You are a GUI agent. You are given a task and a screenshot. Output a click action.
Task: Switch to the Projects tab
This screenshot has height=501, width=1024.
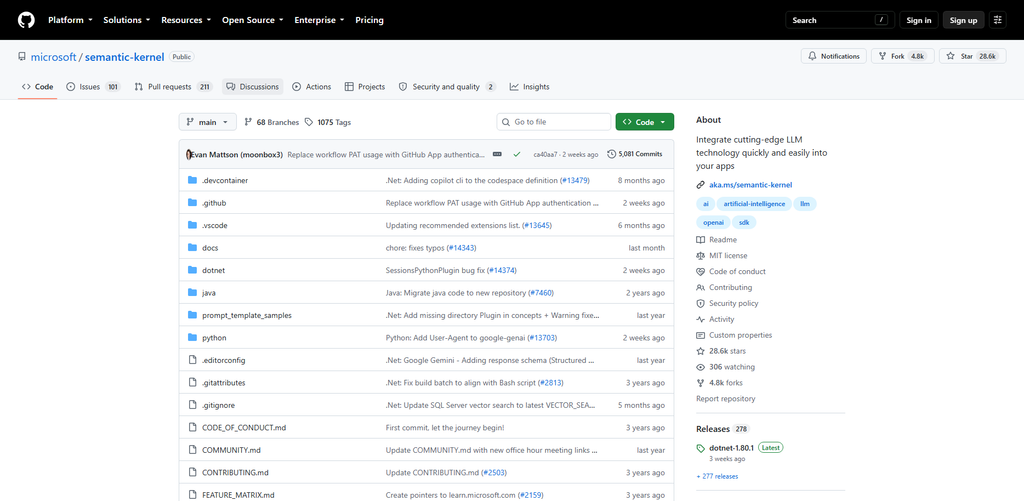[365, 87]
